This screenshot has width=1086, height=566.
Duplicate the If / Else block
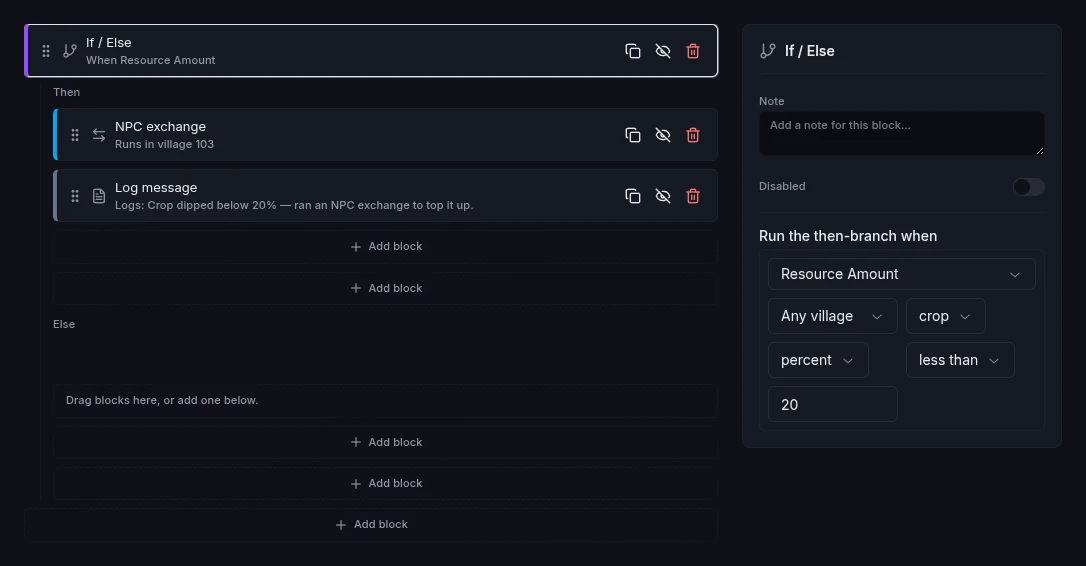pyautogui.click(x=632, y=51)
